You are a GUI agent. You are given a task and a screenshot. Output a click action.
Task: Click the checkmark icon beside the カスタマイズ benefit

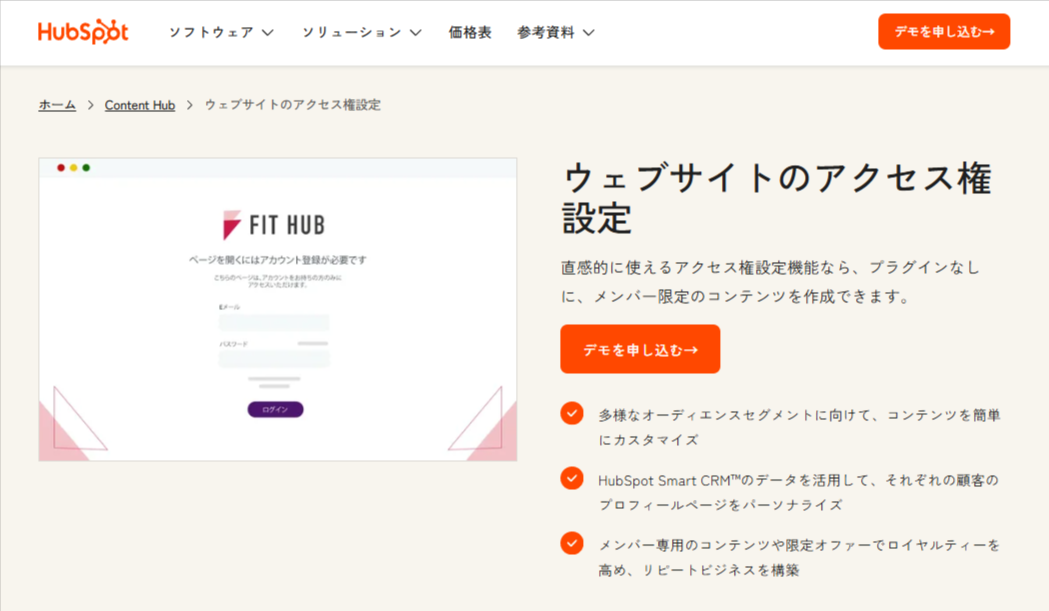[571, 413]
